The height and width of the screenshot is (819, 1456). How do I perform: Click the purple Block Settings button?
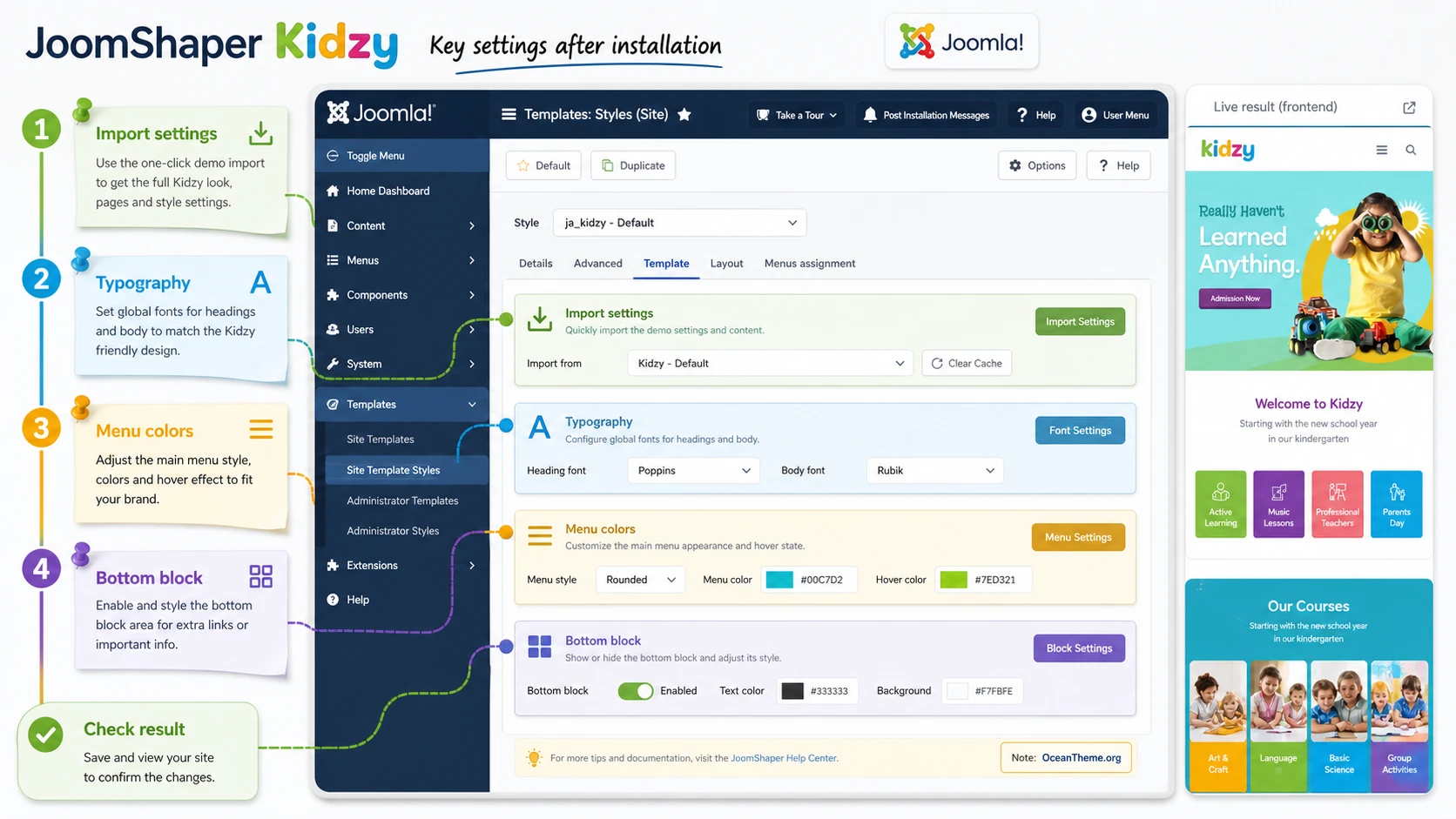[1079, 648]
